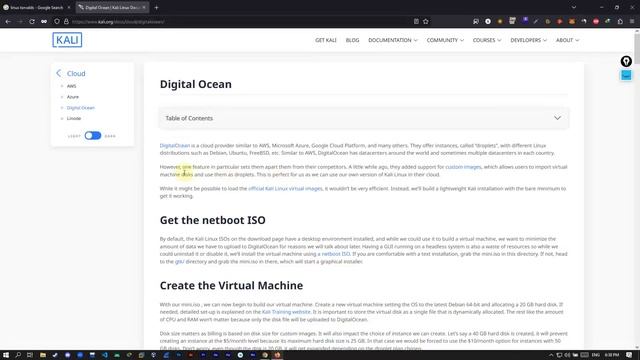This screenshot has width=640, height=360.
Task: Click the Get the netboot ISO heading
Action: tap(213, 220)
